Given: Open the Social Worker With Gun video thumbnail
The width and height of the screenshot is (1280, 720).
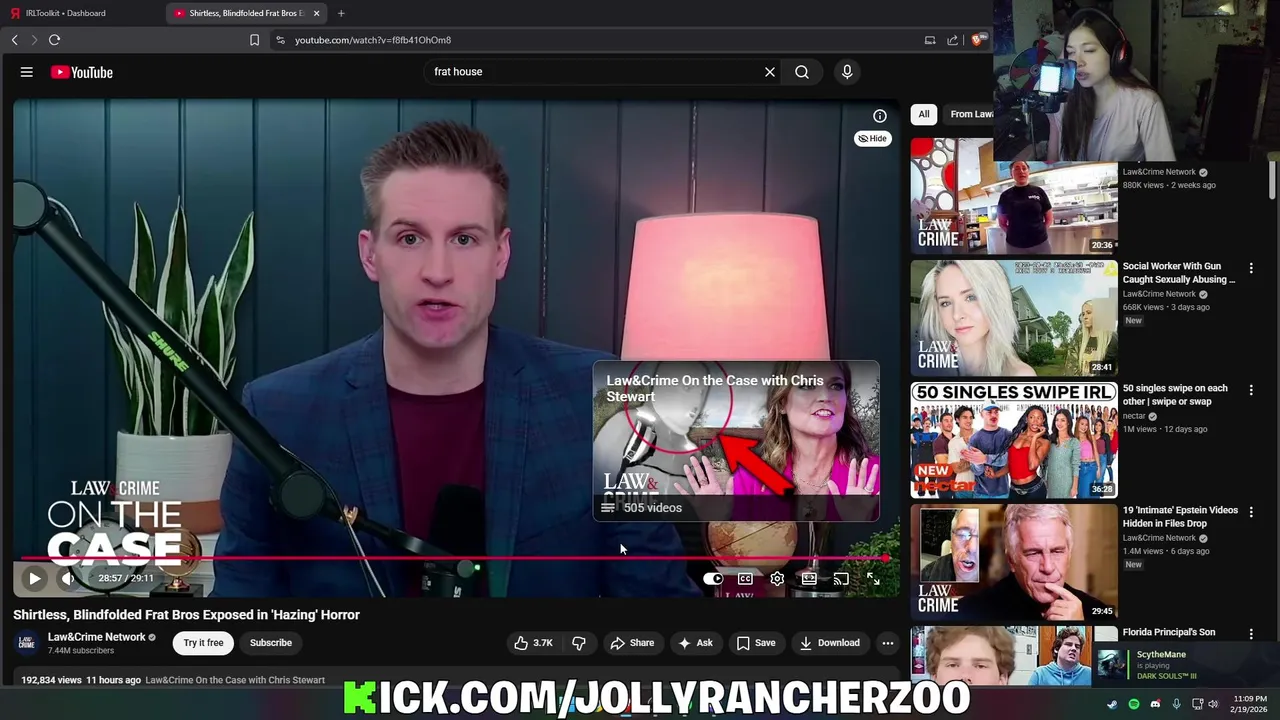Looking at the screenshot, I should tap(1014, 318).
